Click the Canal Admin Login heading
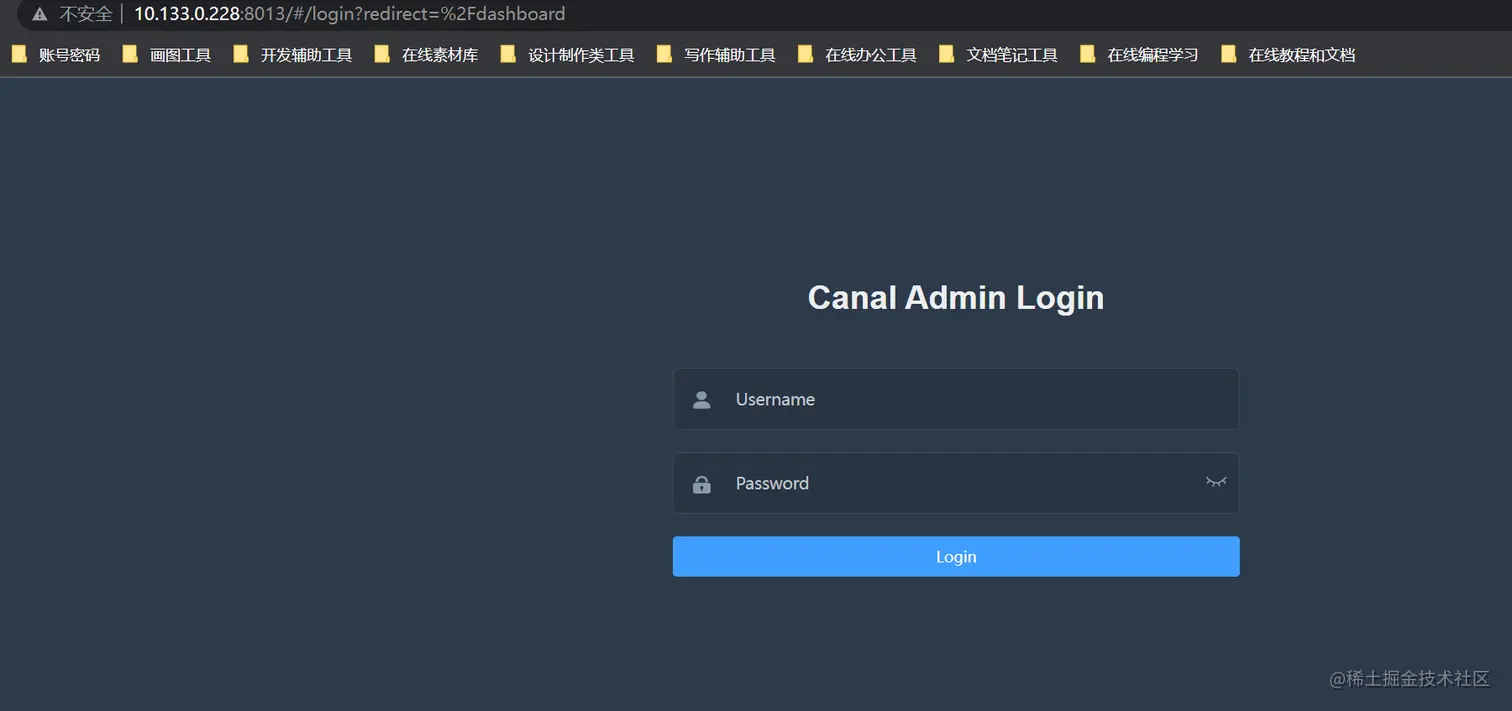 (x=956, y=298)
